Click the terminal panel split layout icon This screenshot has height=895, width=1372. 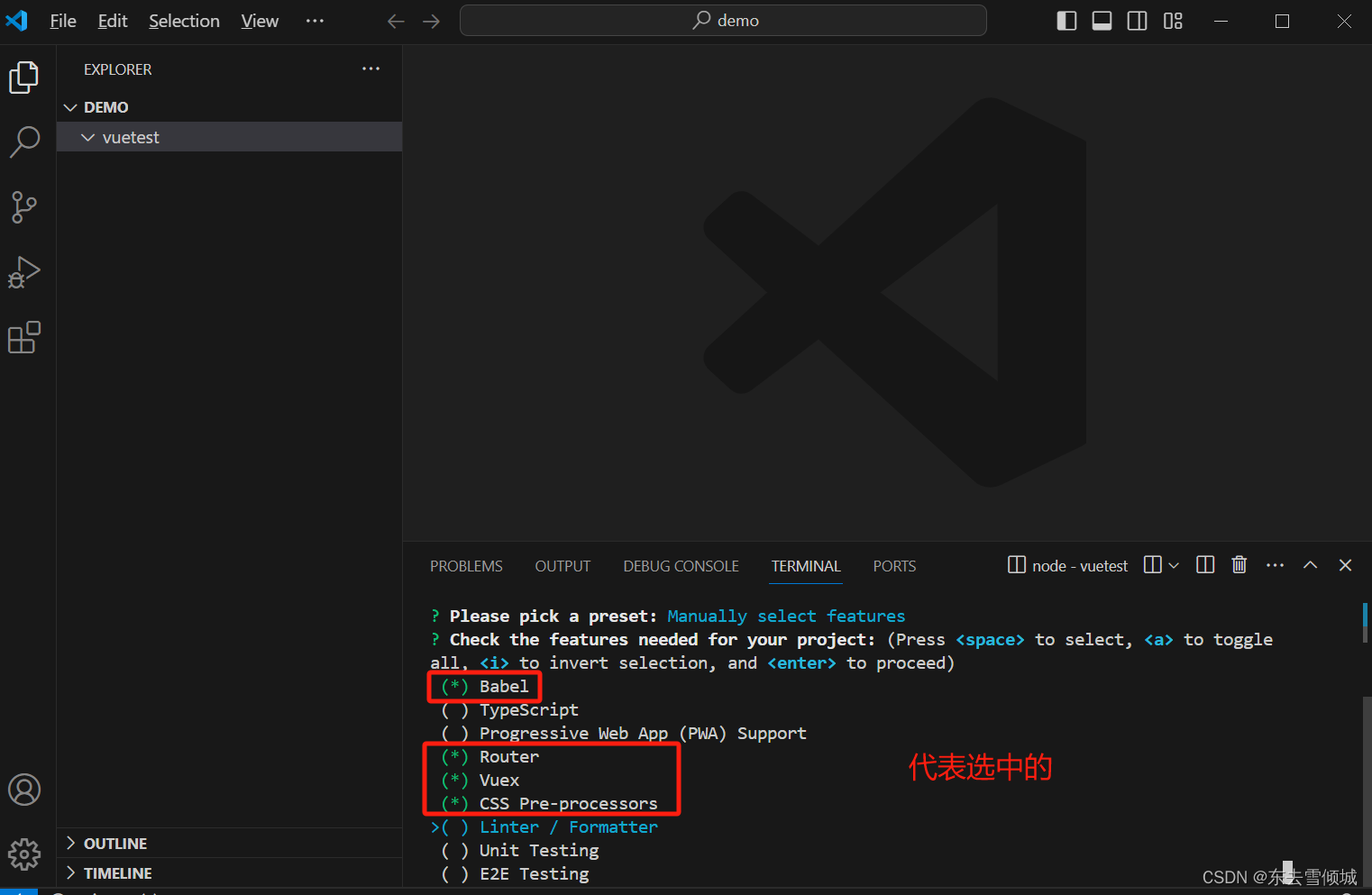pyautogui.click(x=1205, y=565)
